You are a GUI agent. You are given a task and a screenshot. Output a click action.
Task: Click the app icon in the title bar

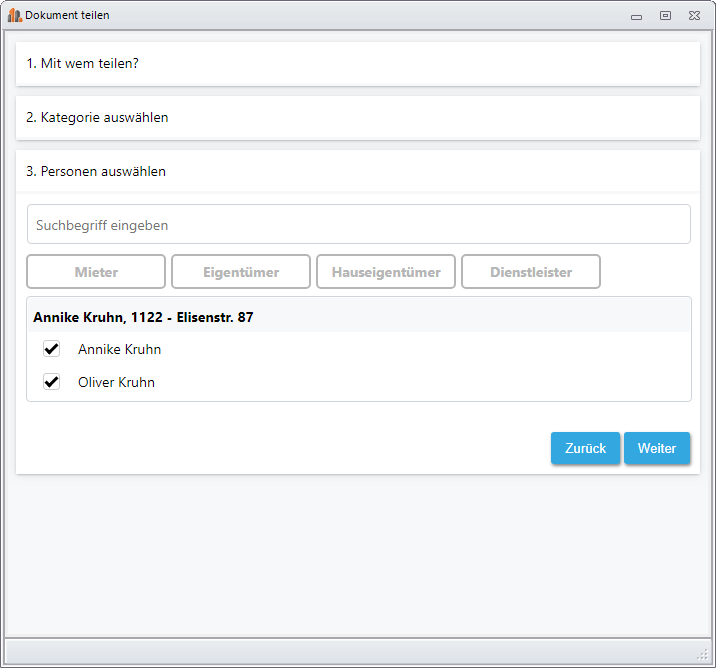coord(15,16)
